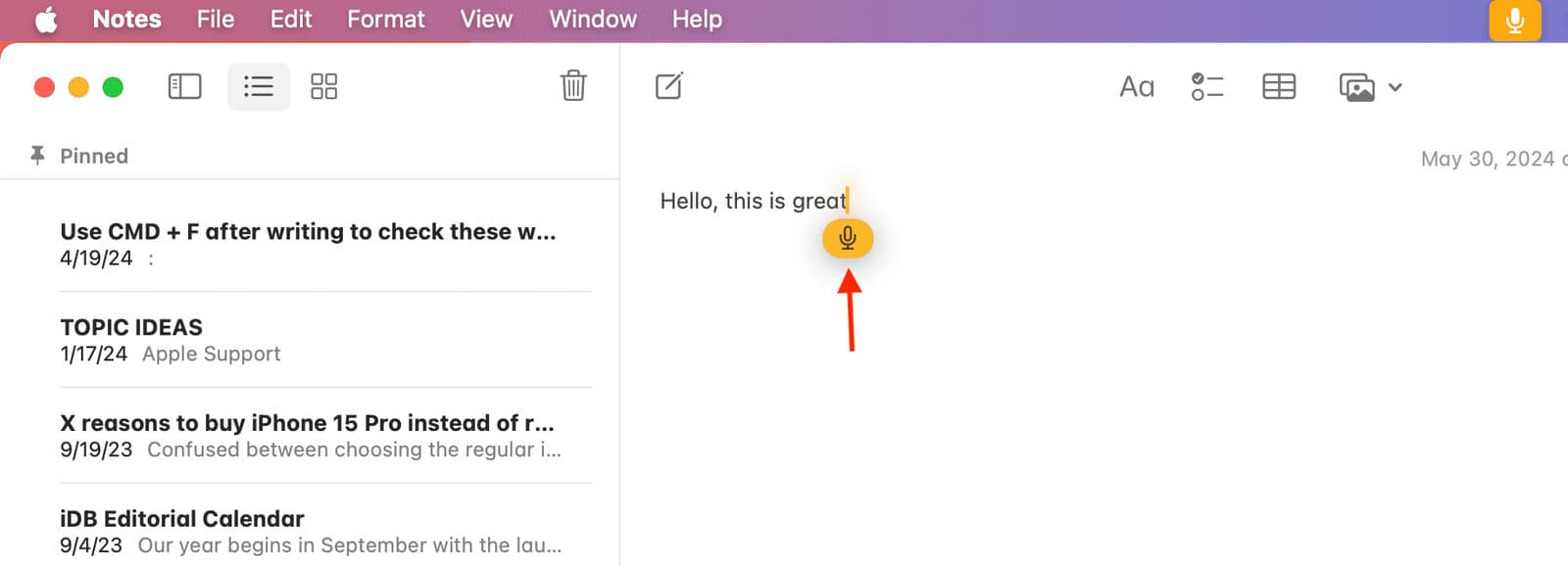1568x566 pixels.
Task: Switch to list view of notes
Action: click(x=259, y=86)
